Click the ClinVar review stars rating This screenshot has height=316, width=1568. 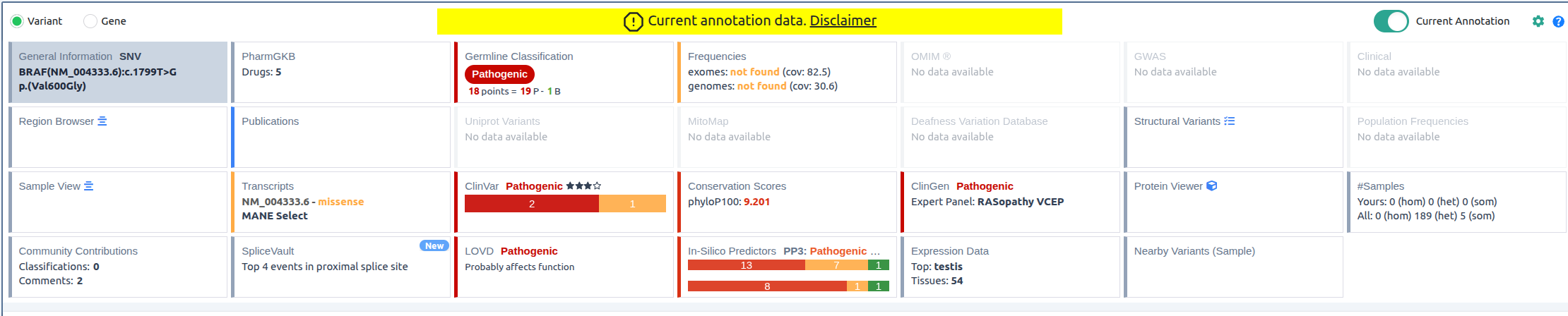click(583, 186)
